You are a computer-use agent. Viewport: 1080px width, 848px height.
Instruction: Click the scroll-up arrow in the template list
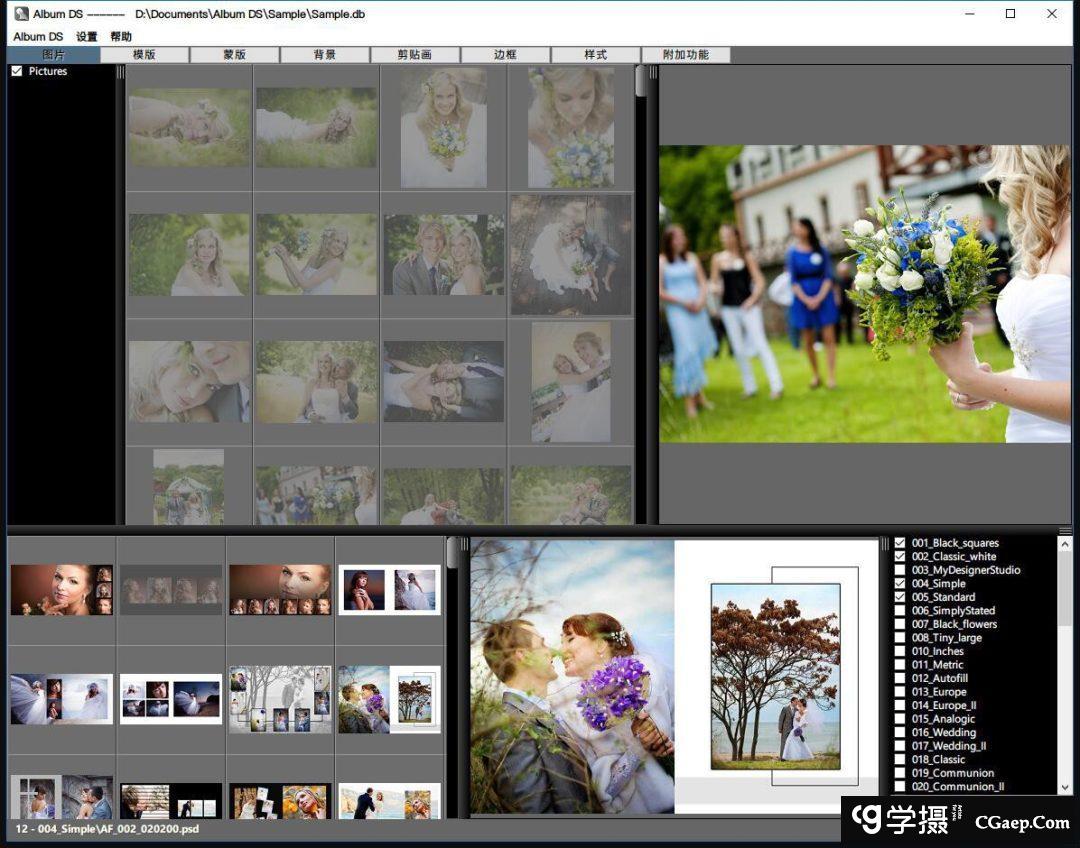click(1065, 543)
